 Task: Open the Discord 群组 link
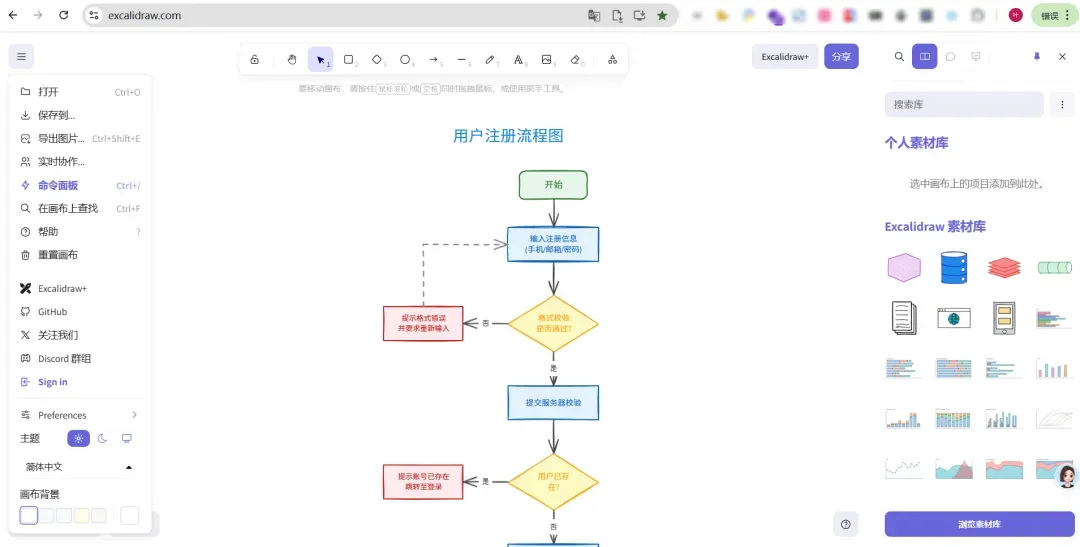pyautogui.click(x=80, y=358)
